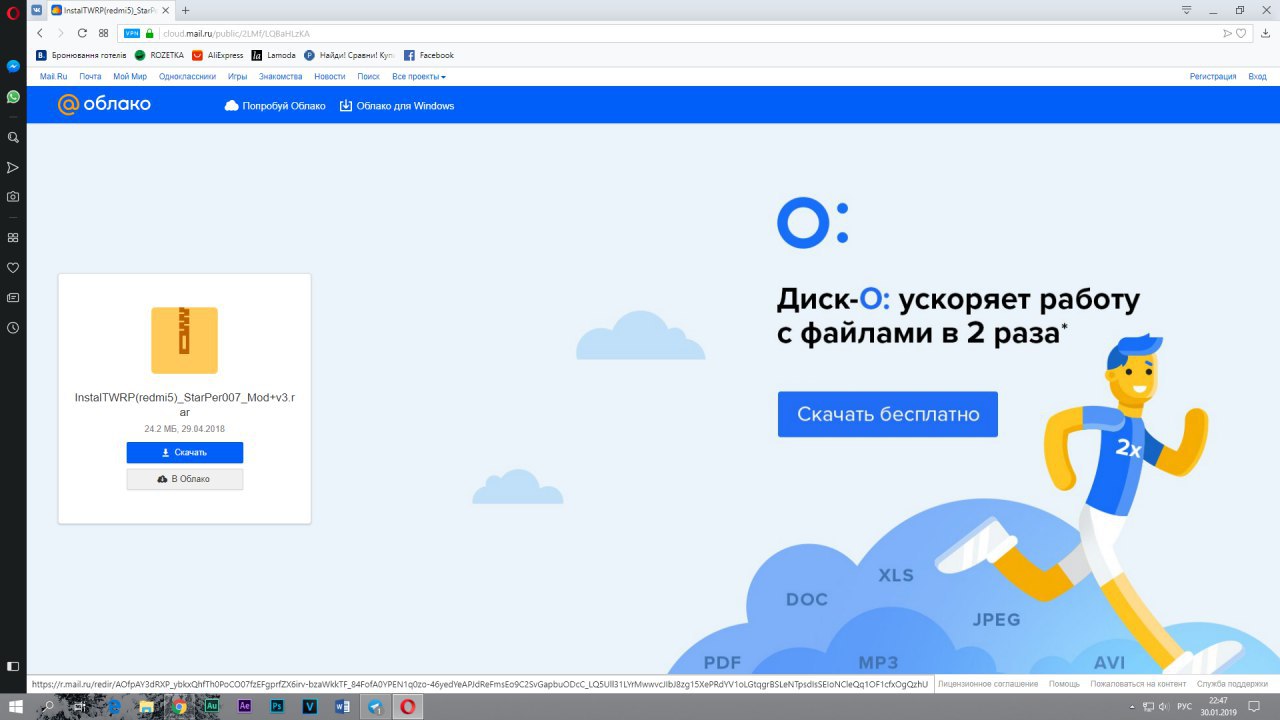The image size is (1280, 720).
Task: Go forward using the browser forward arrow
Action: (x=61, y=33)
